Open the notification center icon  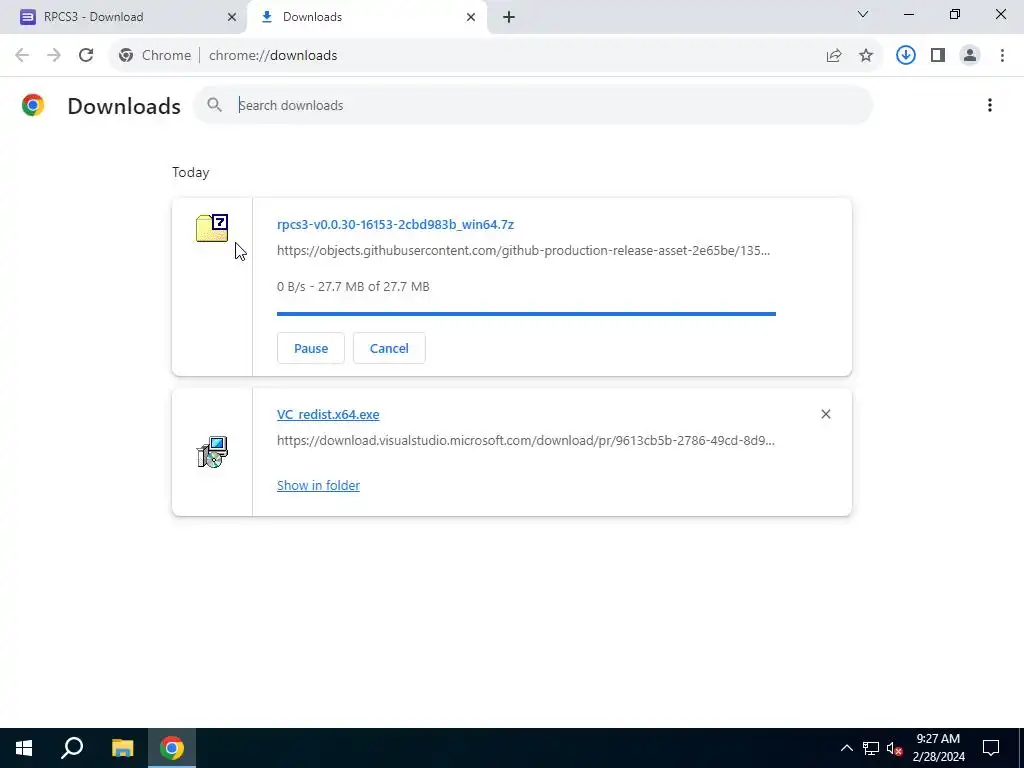tap(991, 748)
